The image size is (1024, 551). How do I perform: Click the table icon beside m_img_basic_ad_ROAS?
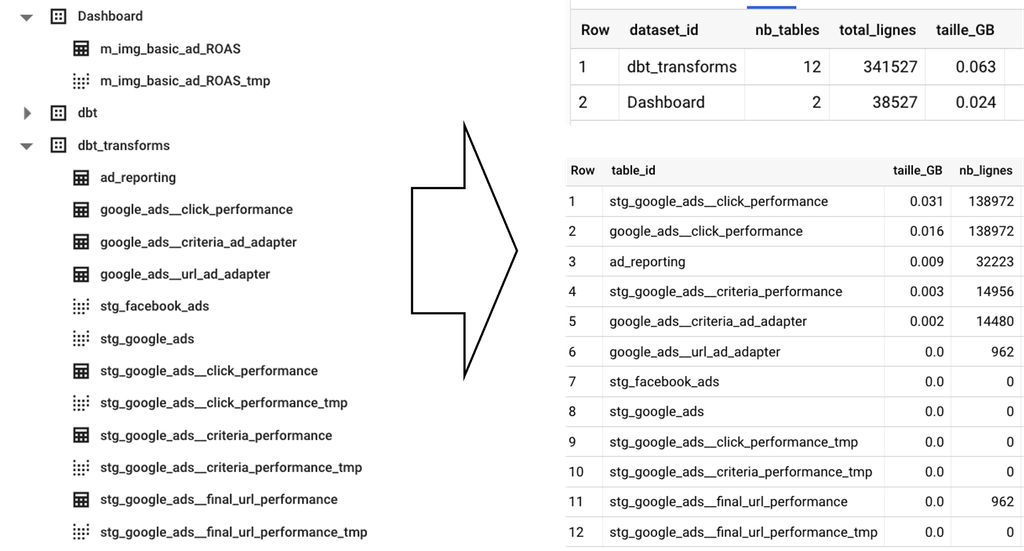(81, 49)
